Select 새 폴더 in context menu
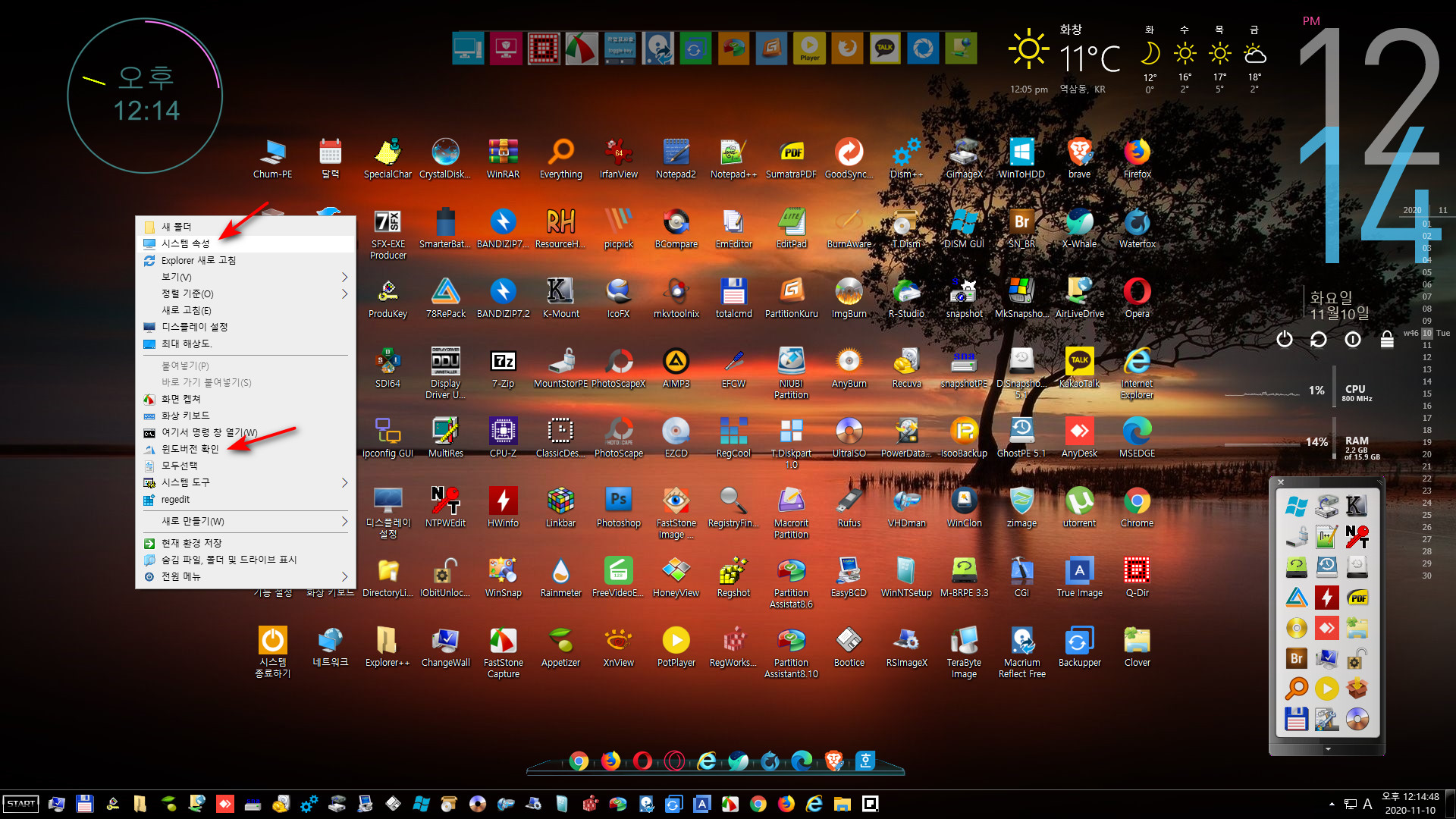 point(245,227)
